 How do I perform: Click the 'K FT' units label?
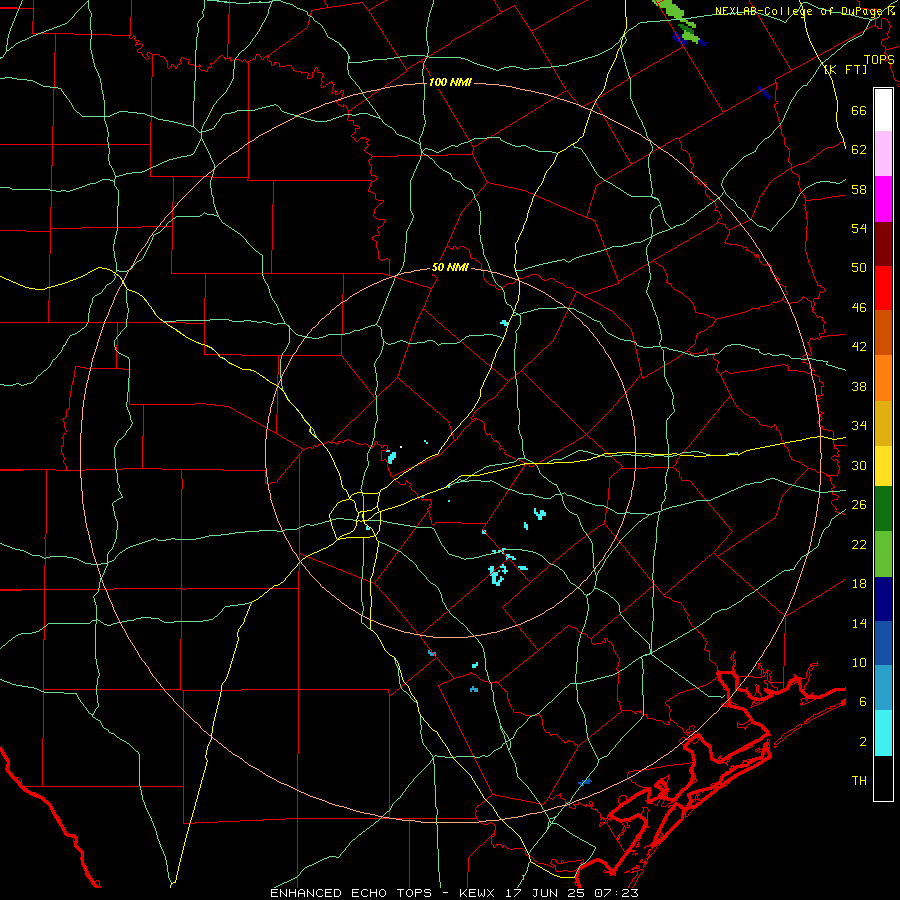pyautogui.click(x=845, y=70)
